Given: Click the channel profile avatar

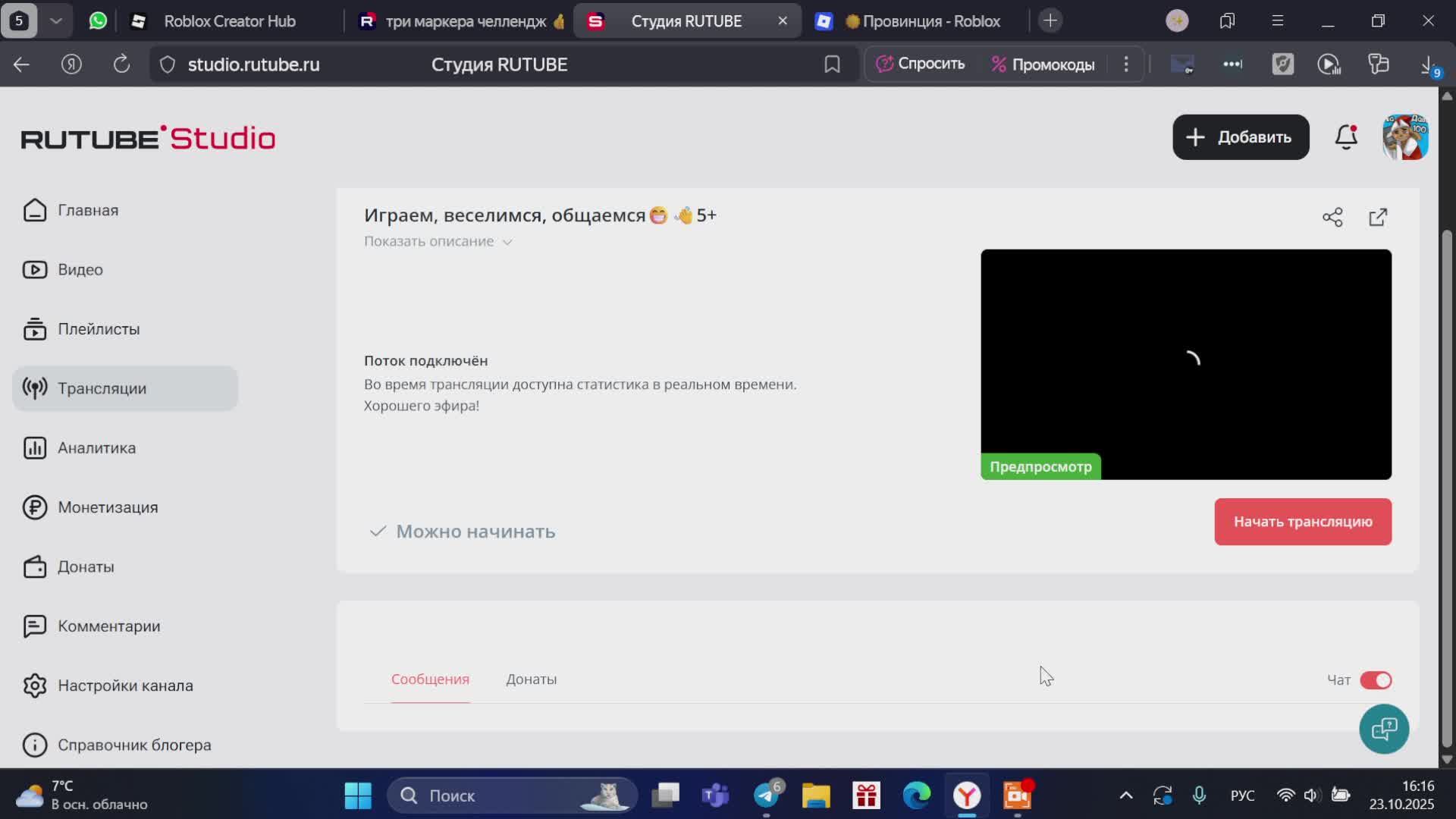Looking at the screenshot, I should coord(1405,137).
